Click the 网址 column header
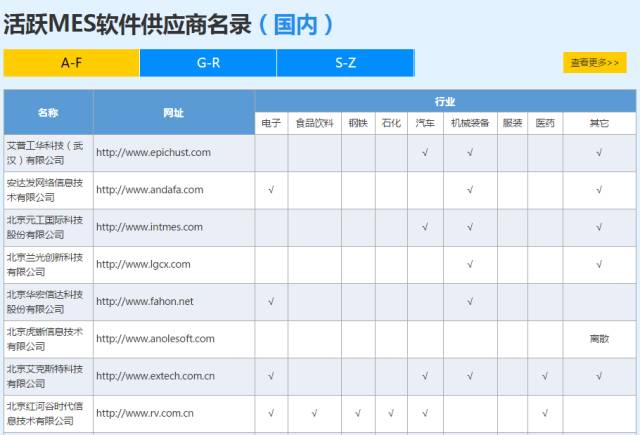This screenshot has width=640, height=435. coord(174,112)
